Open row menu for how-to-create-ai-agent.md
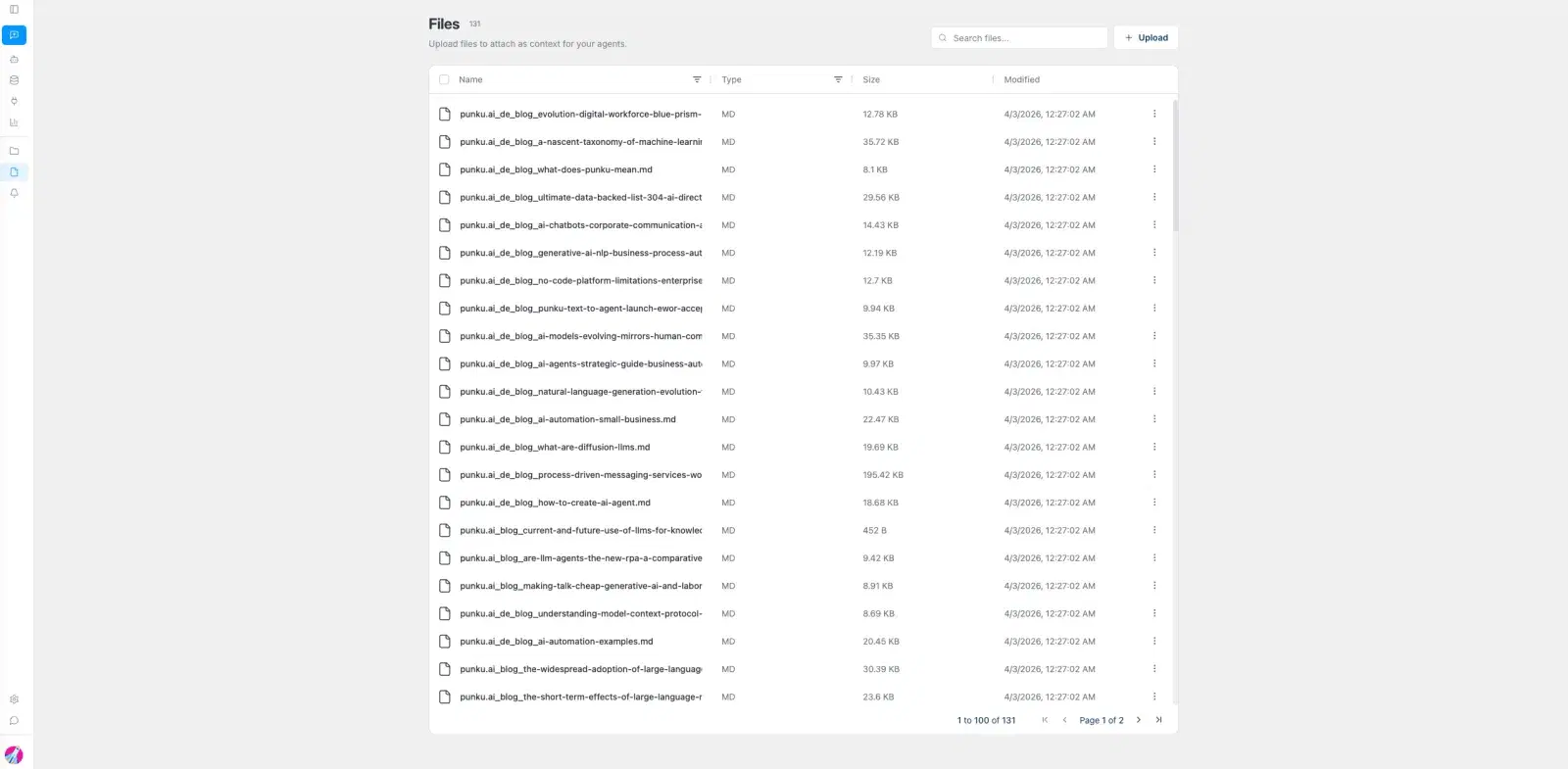 [1154, 503]
